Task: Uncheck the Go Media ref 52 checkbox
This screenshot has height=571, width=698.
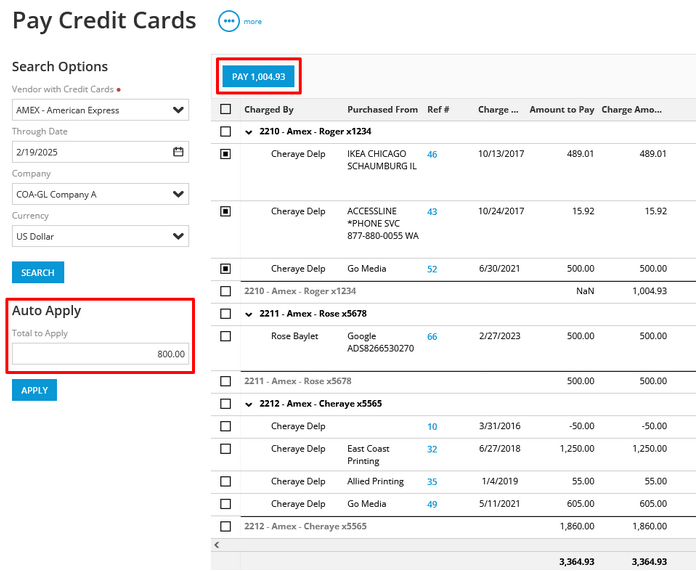Action: [226, 269]
